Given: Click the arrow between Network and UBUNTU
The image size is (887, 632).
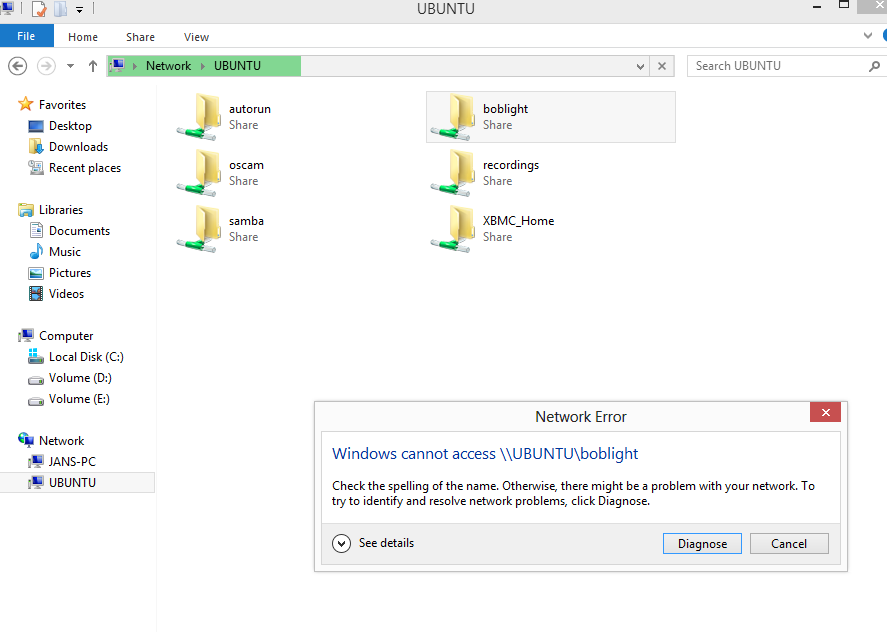Looking at the screenshot, I should 203,66.
